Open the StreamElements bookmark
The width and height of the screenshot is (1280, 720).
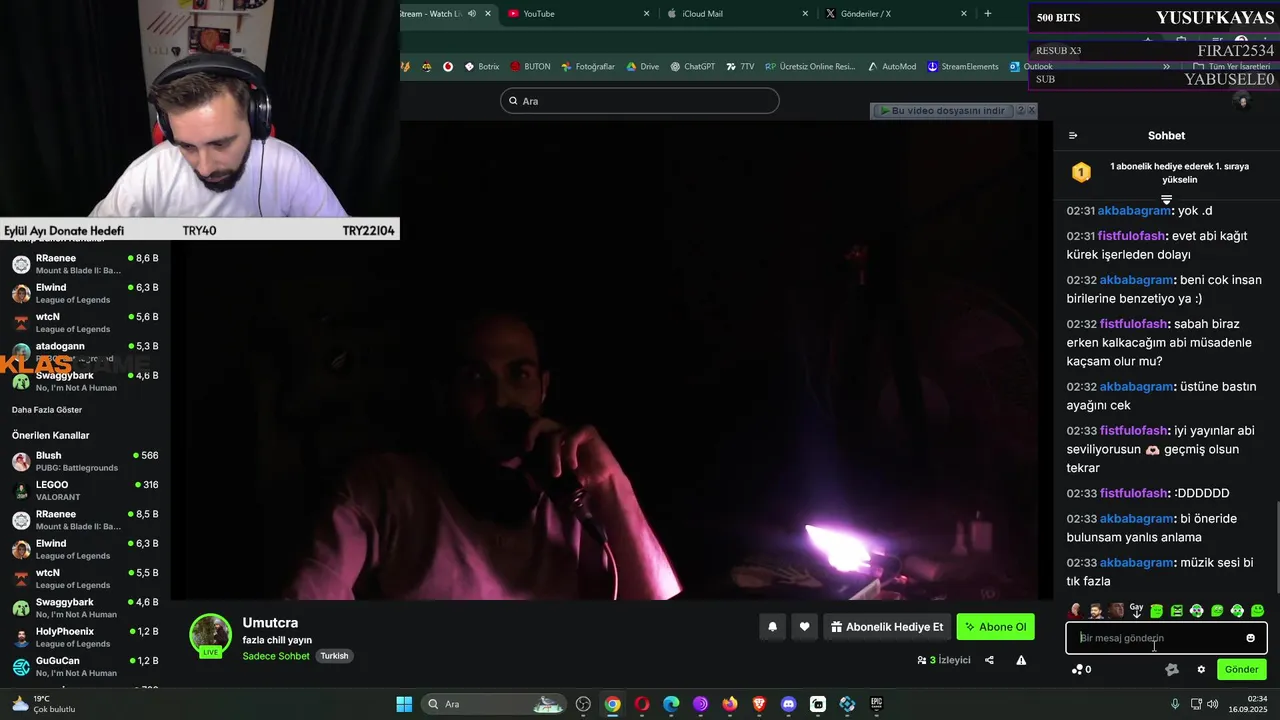click(963, 67)
